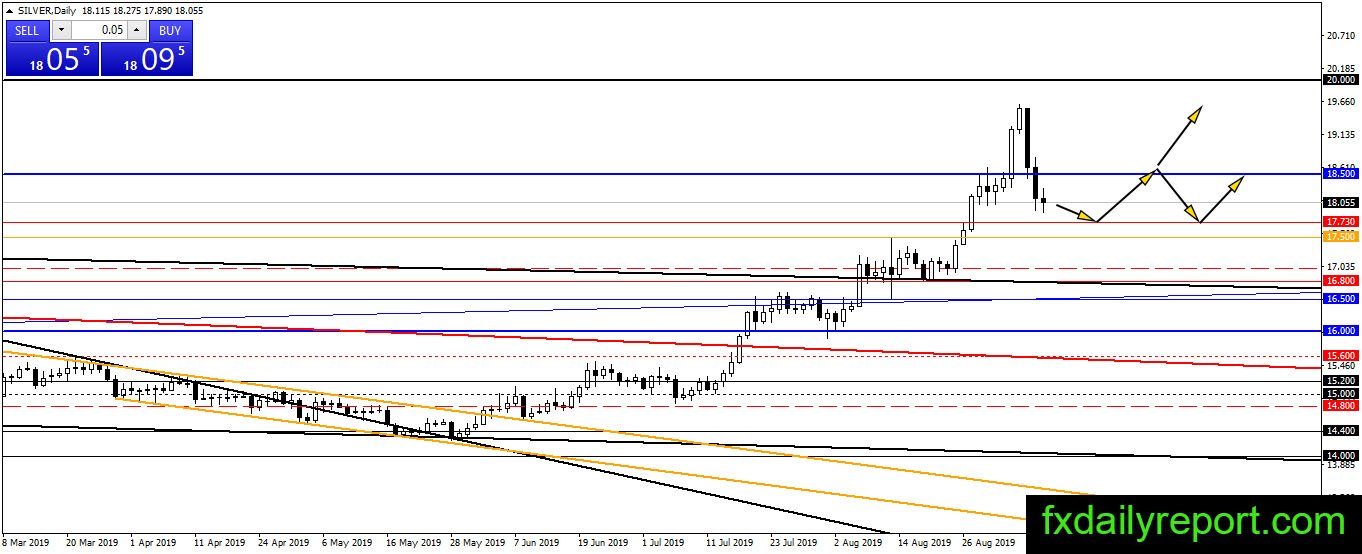
Task: Click the orange 17.500 price label
Action: 1340,236
